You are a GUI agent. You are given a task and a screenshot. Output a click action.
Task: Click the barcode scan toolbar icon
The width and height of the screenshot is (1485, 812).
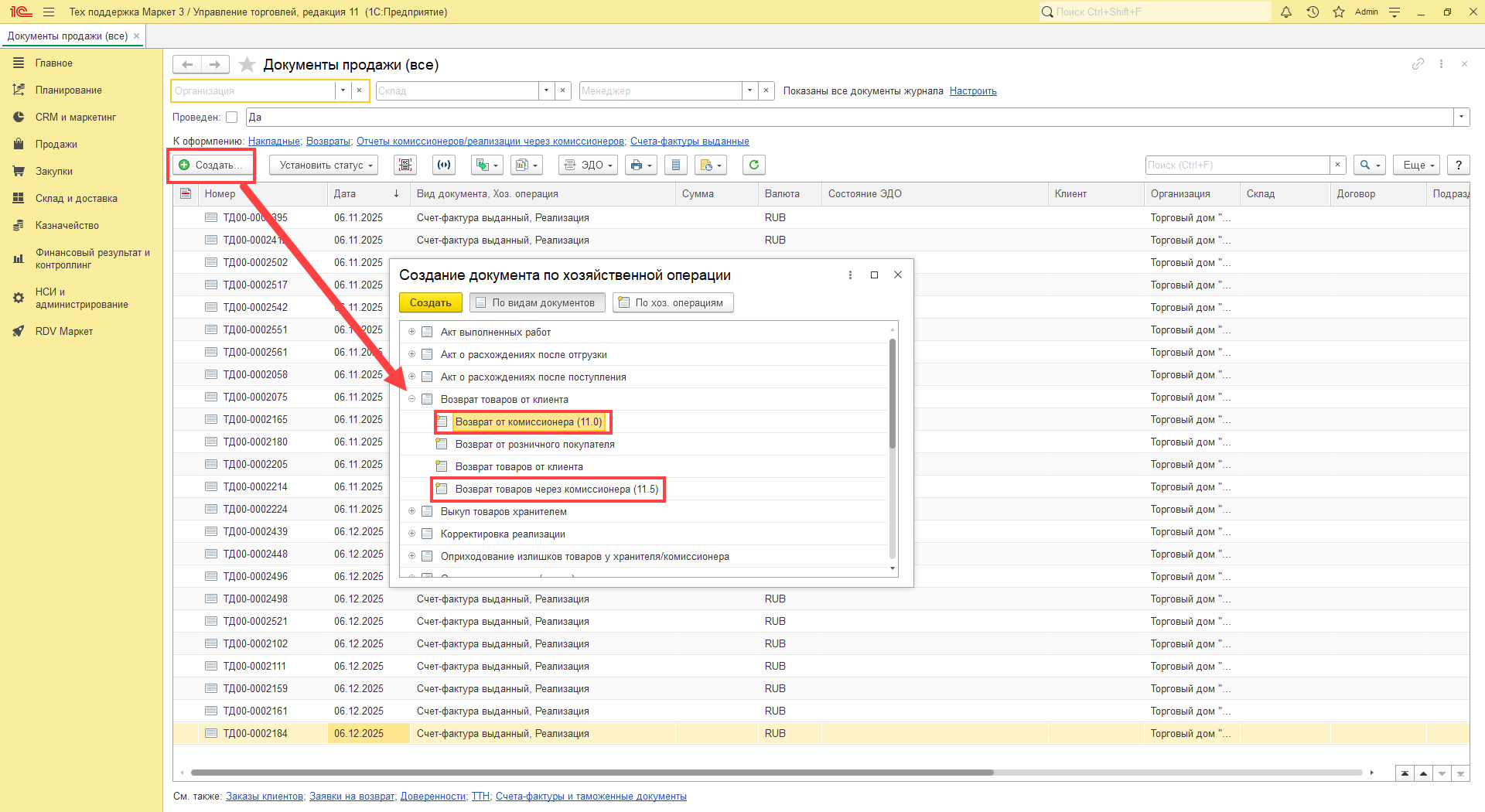tap(405, 165)
